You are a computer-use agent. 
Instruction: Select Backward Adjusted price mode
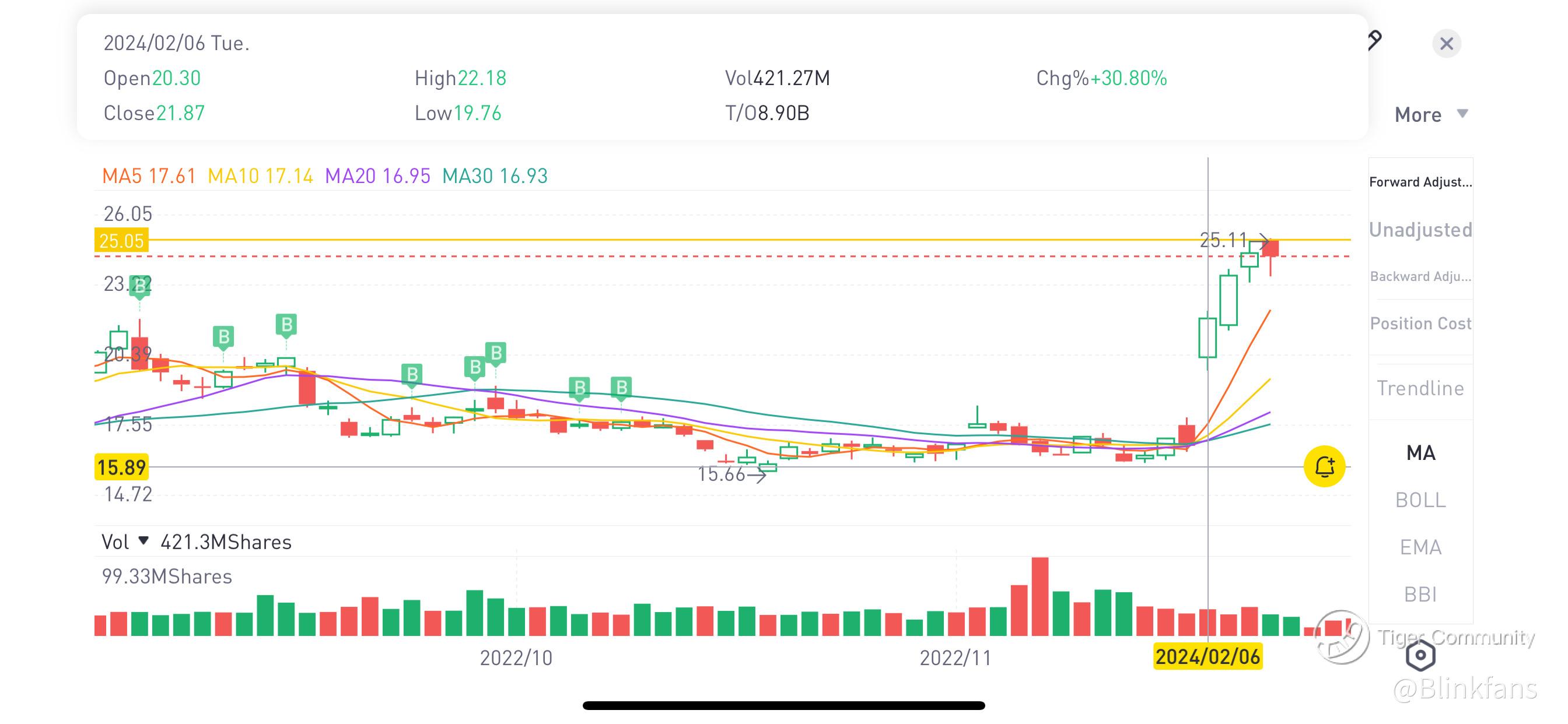[x=1420, y=277]
